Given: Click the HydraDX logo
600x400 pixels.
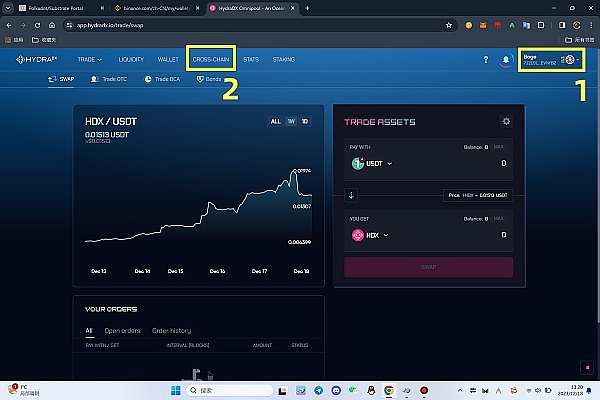Looking at the screenshot, I should pyautogui.click(x=35, y=60).
